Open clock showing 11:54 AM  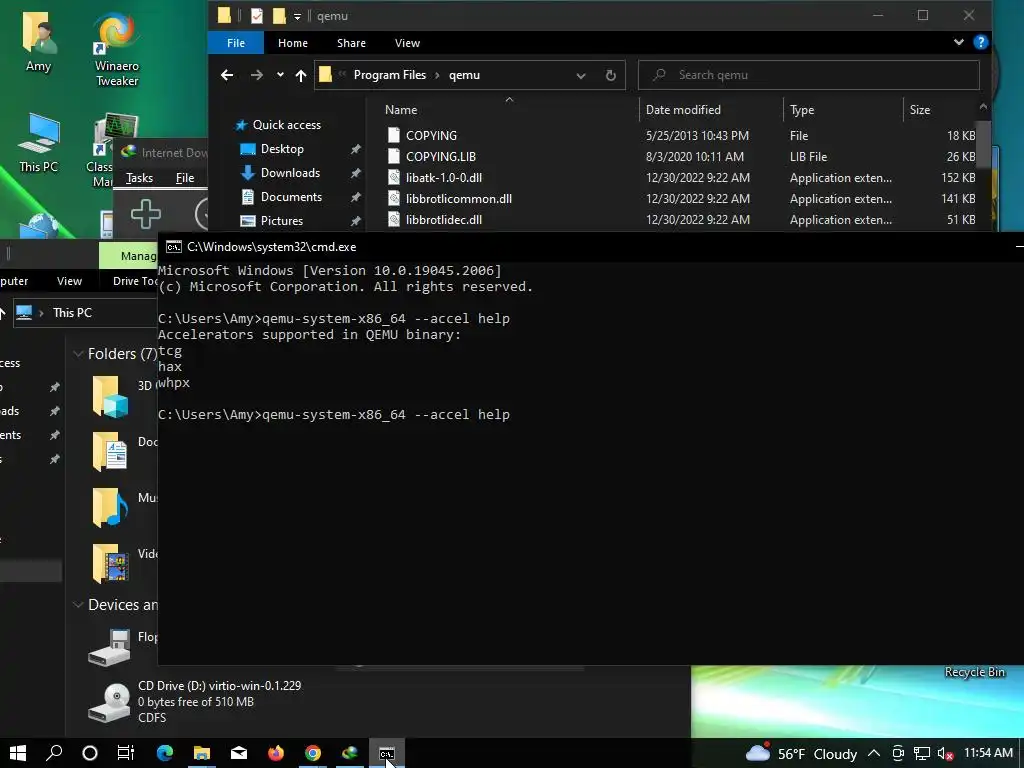point(988,753)
